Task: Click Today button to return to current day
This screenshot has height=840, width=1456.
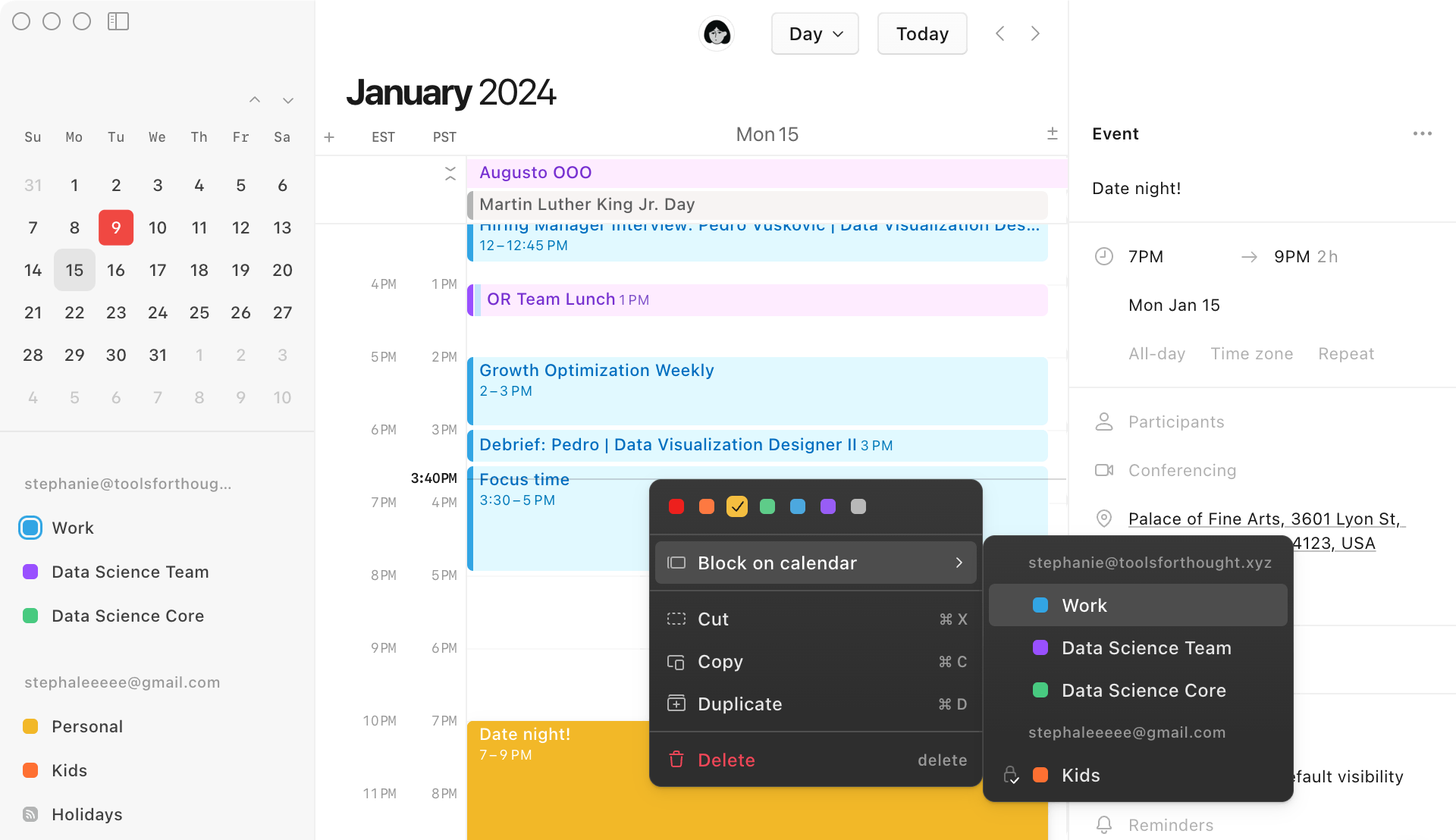Action: [921, 34]
